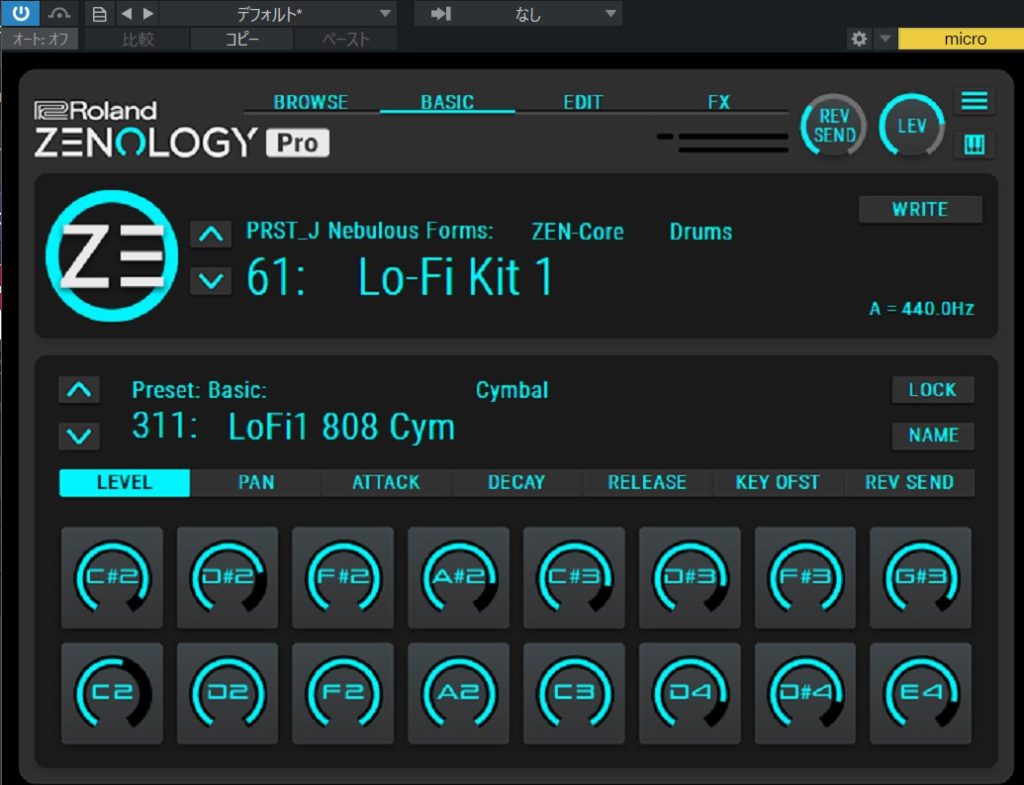Screen dimensions: 1024x785
Task: Toggle the LOCK button for the preset
Action: click(x=932, y=390)
